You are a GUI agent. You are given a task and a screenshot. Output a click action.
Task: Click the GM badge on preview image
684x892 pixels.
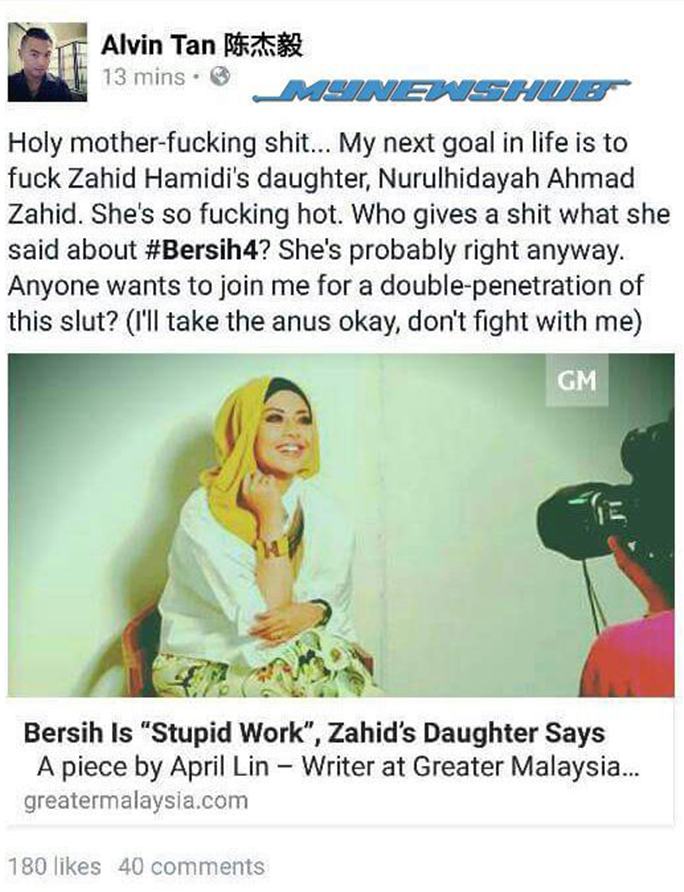(577, 380)
